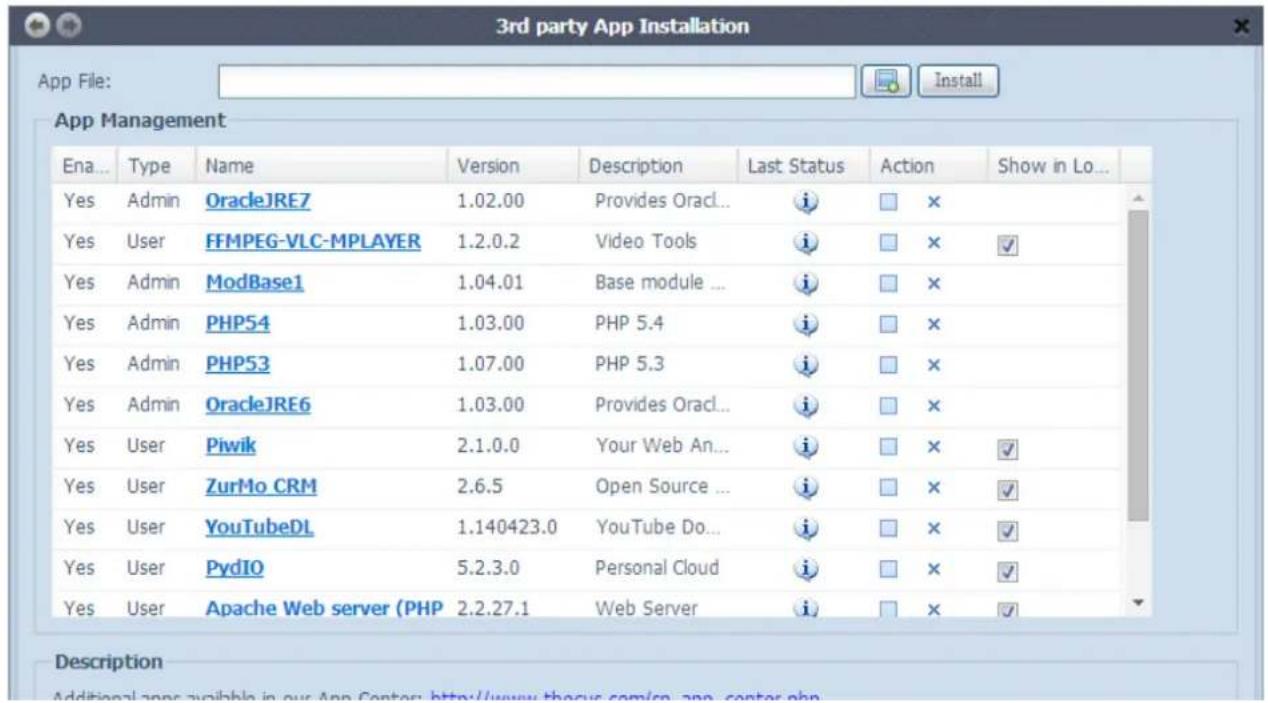Toggle Show in Login for PydIO
This screenshot has width=1268, height=703.
tap(1008, 572)
